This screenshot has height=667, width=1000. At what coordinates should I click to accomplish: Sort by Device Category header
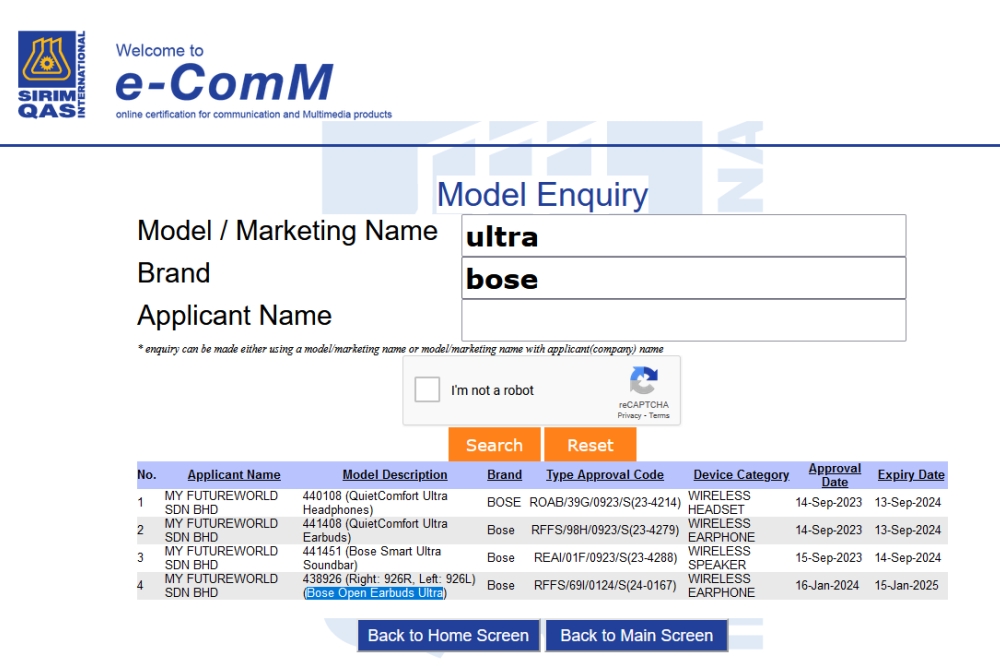(741, 474)
